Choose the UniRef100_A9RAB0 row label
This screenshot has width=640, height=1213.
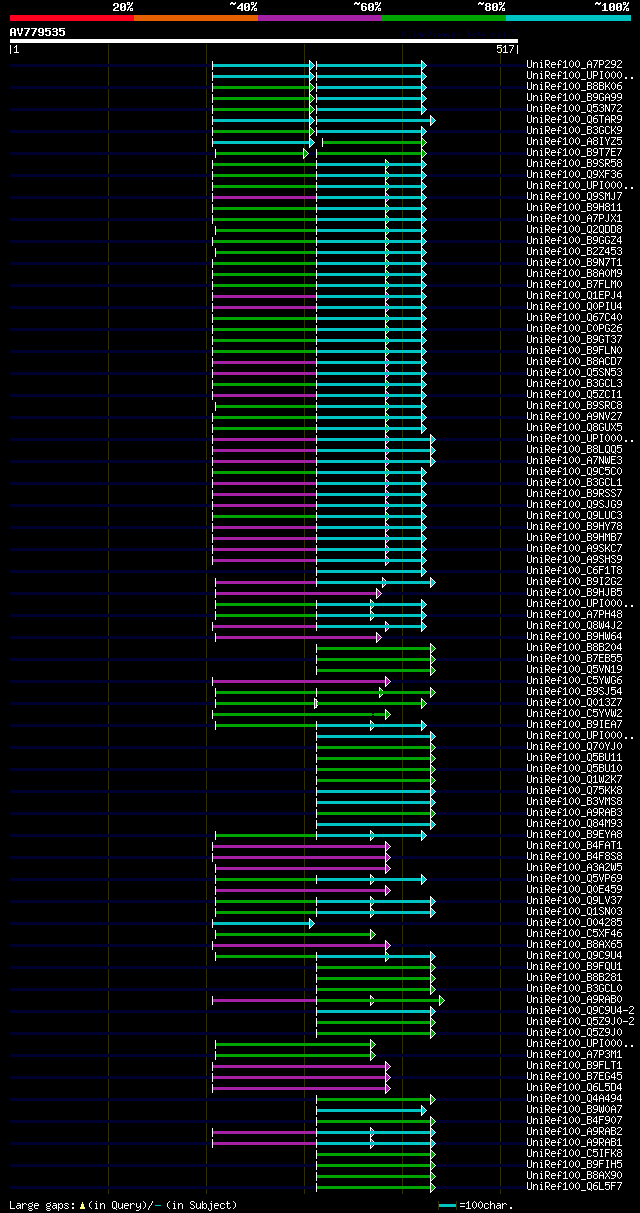[x=576, y=999]
